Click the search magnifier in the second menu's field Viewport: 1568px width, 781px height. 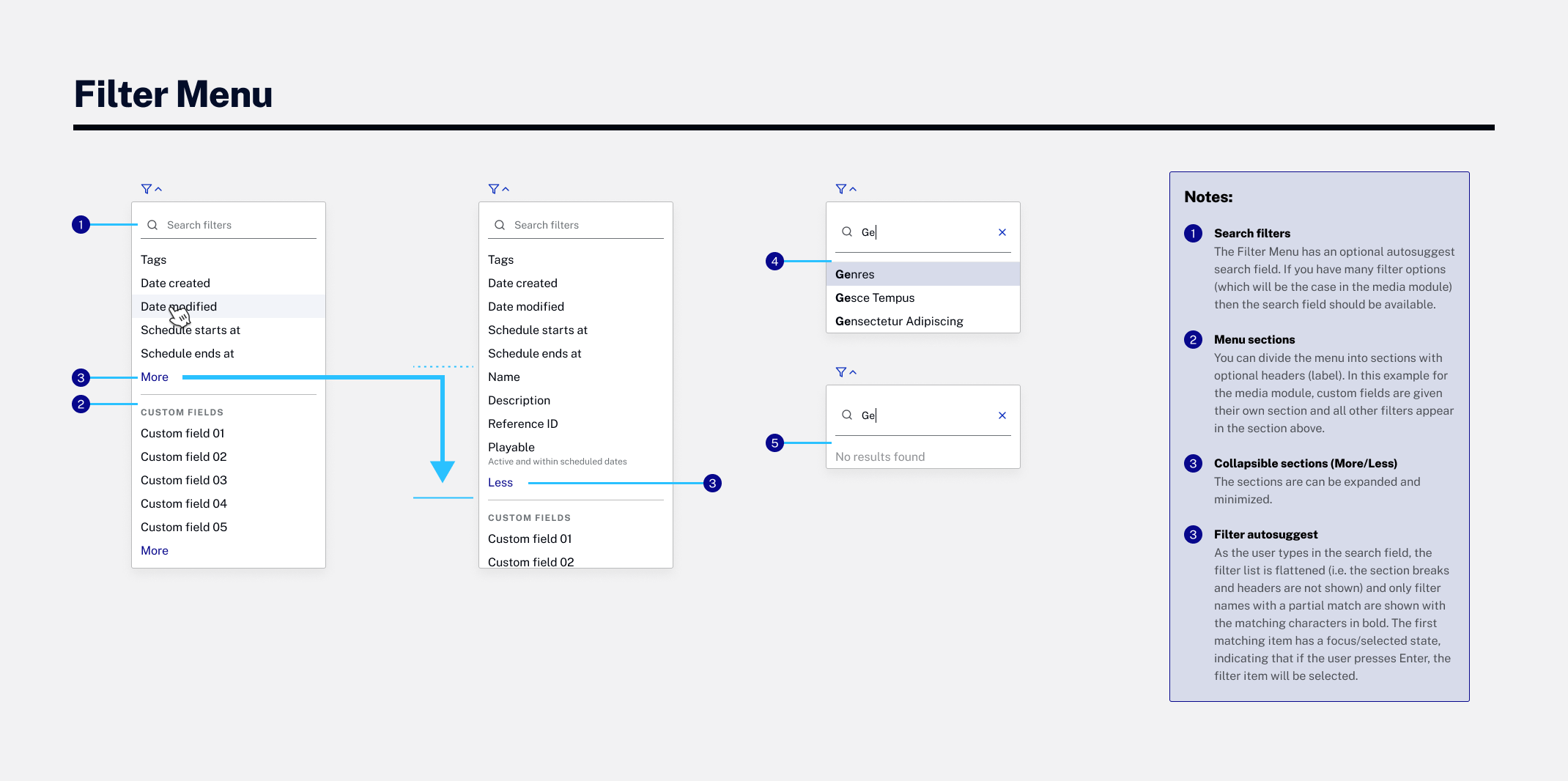click(x=500, y=225)
